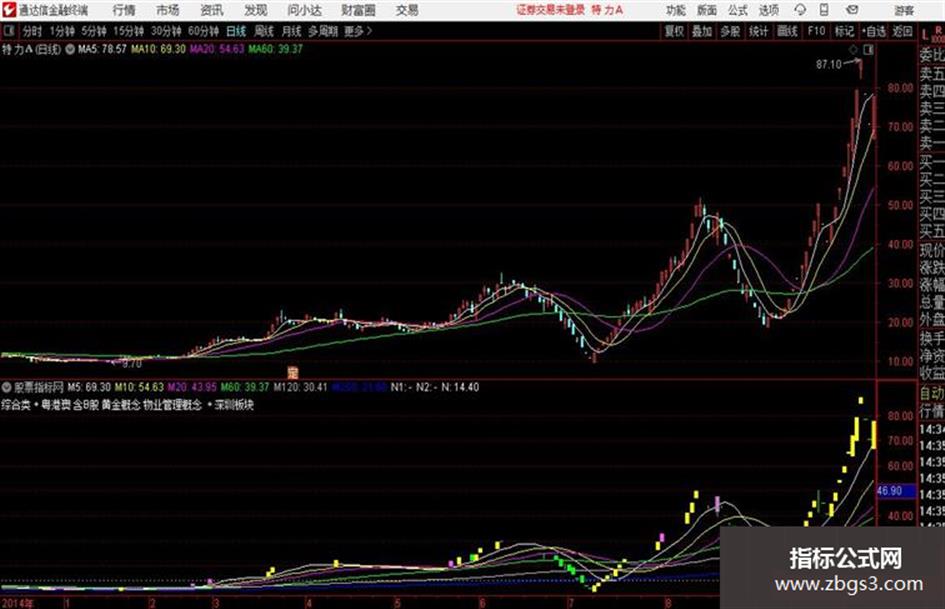Click the L indicator in right panel header

(925, 36)
